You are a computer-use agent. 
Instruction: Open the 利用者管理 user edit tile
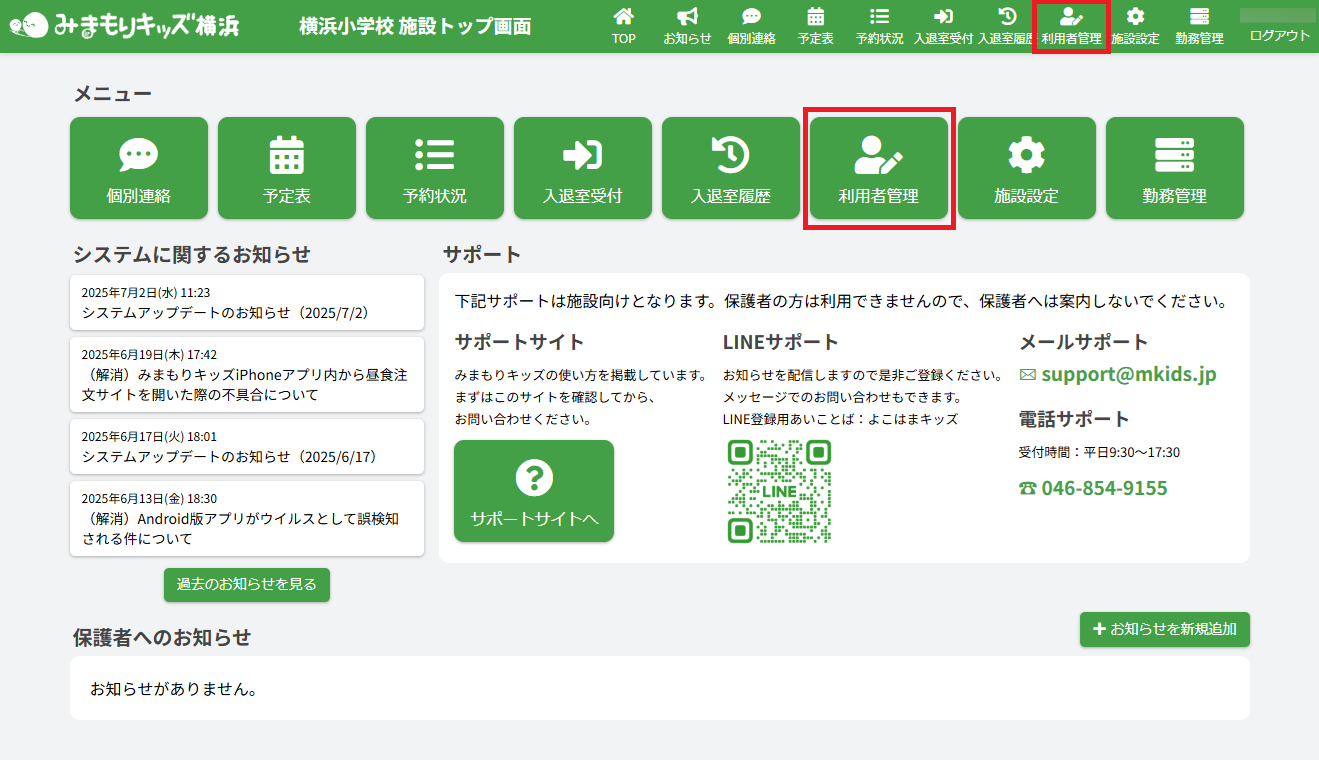(x=879, y=168)
